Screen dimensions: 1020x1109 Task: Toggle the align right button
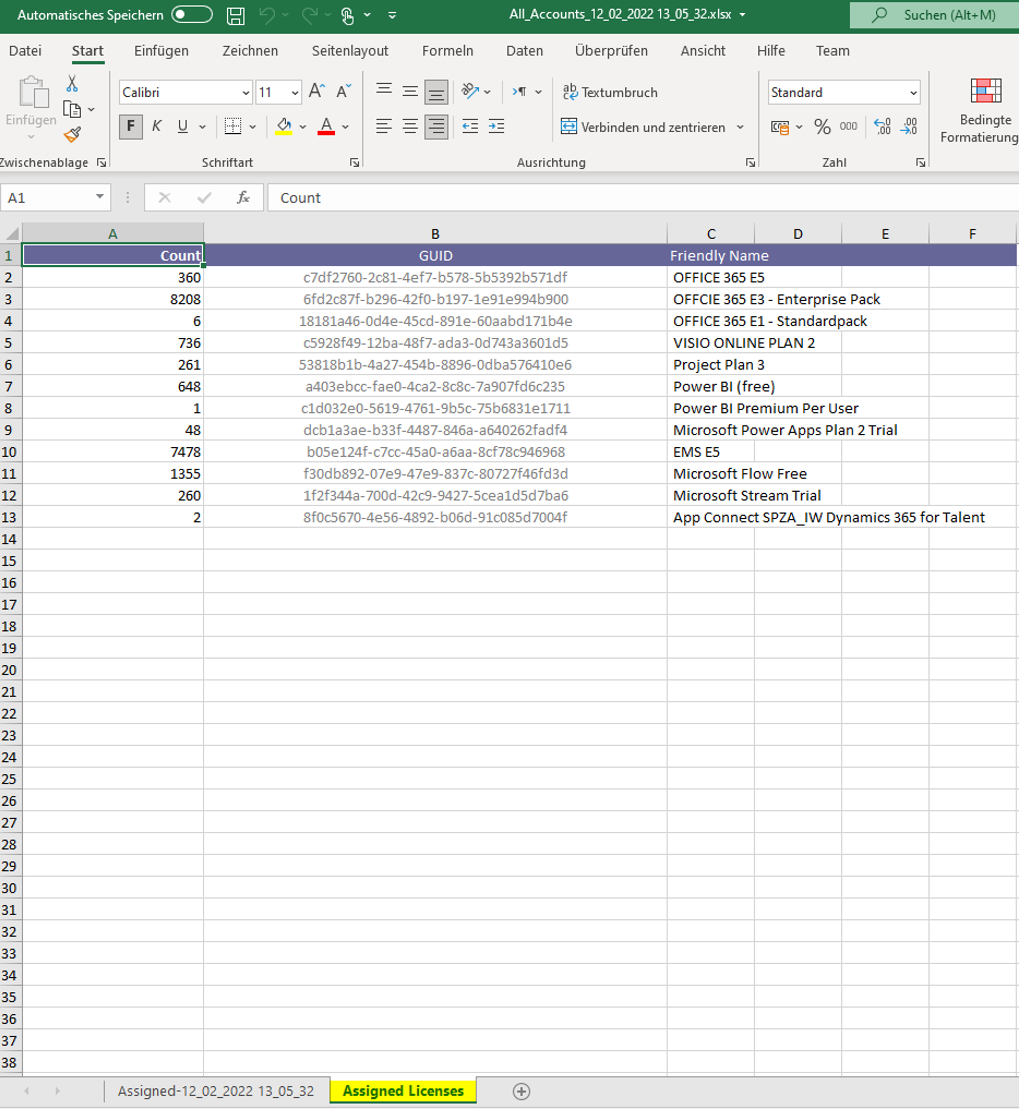pyautogui.click(x=436, y=127)
